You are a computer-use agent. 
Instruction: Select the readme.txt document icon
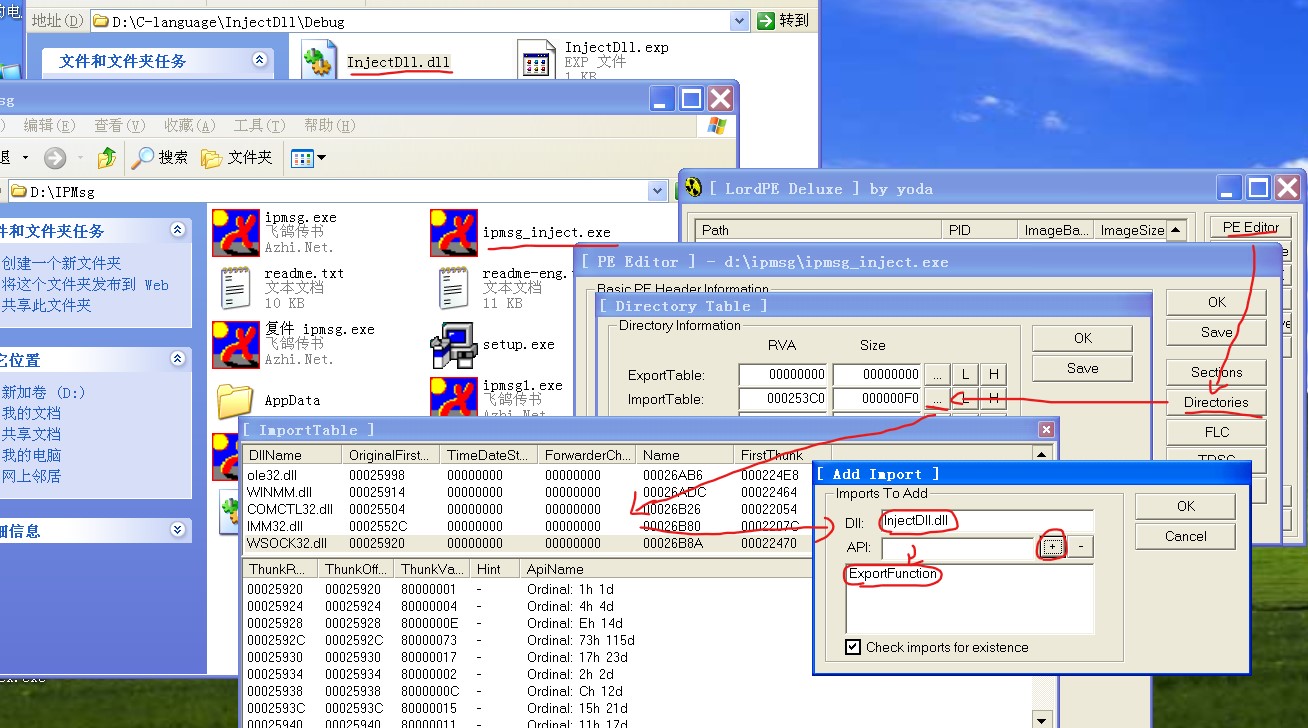click(235, 289)
